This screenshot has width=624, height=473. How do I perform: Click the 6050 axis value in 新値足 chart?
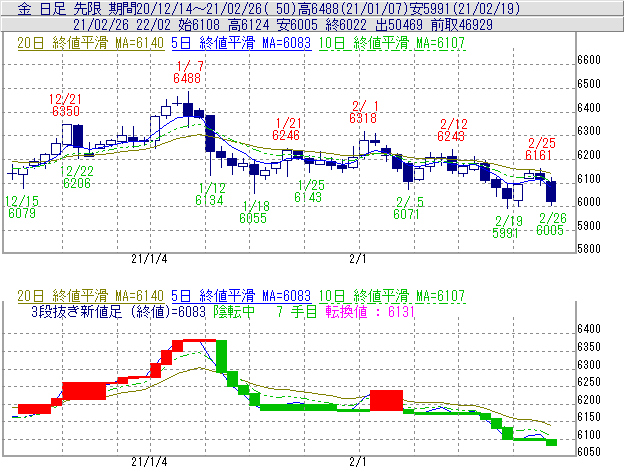589,452
